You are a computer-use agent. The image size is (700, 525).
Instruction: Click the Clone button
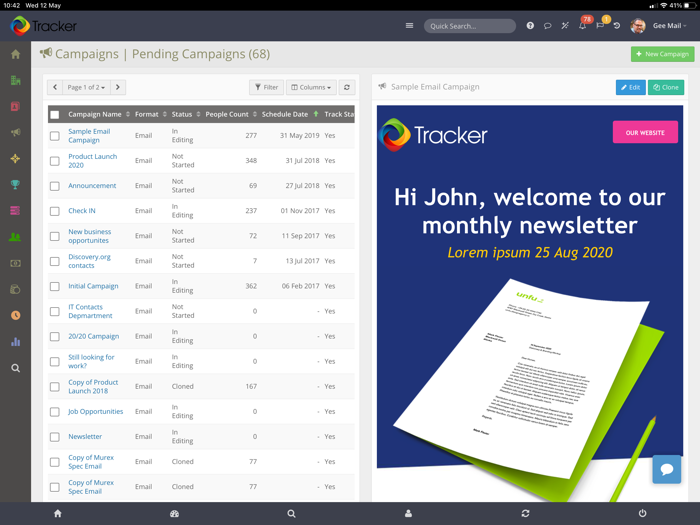click(666, 87)
